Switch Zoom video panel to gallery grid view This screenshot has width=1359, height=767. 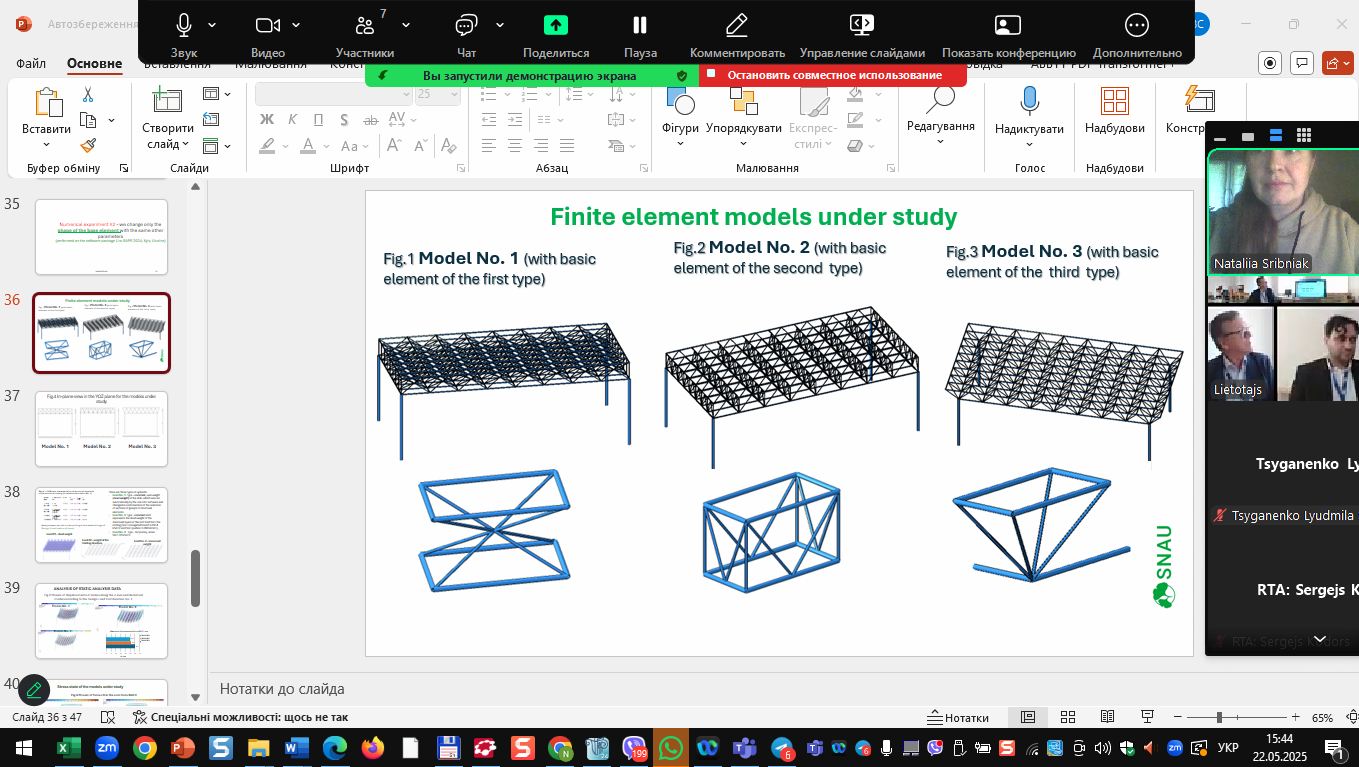[x=1304, y=136]
